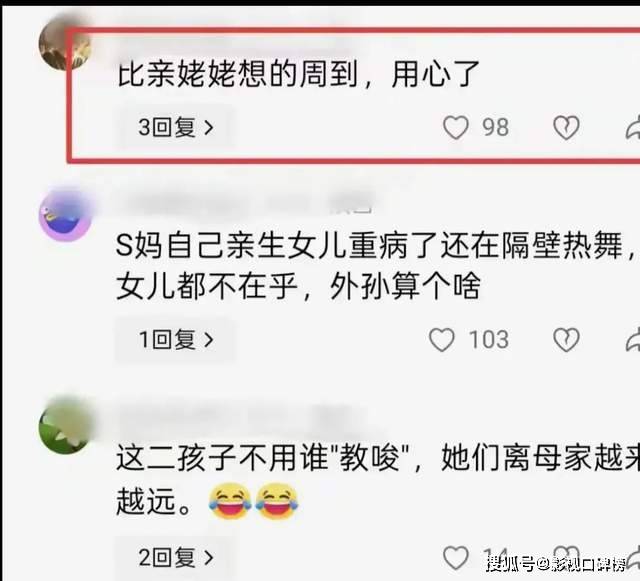Open the first commenter's avatar profile
This screenshot has height=581, width=640.
pos(64,45)
